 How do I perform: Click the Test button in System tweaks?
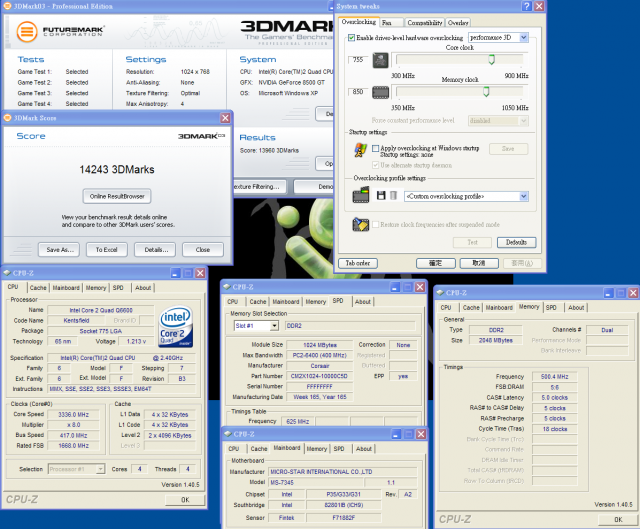click(472, 242)
